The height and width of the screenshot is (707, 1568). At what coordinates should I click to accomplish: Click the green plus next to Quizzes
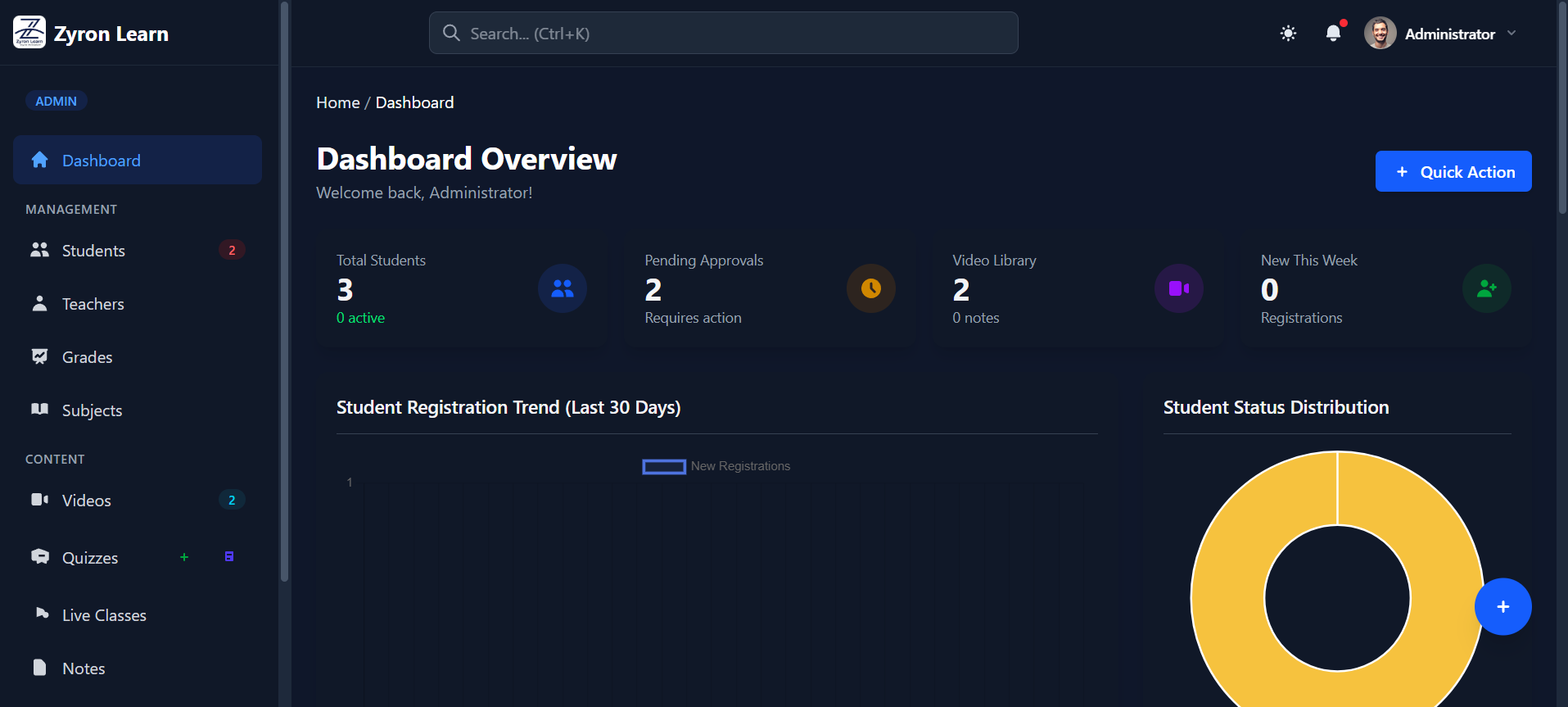click(184, 557)
